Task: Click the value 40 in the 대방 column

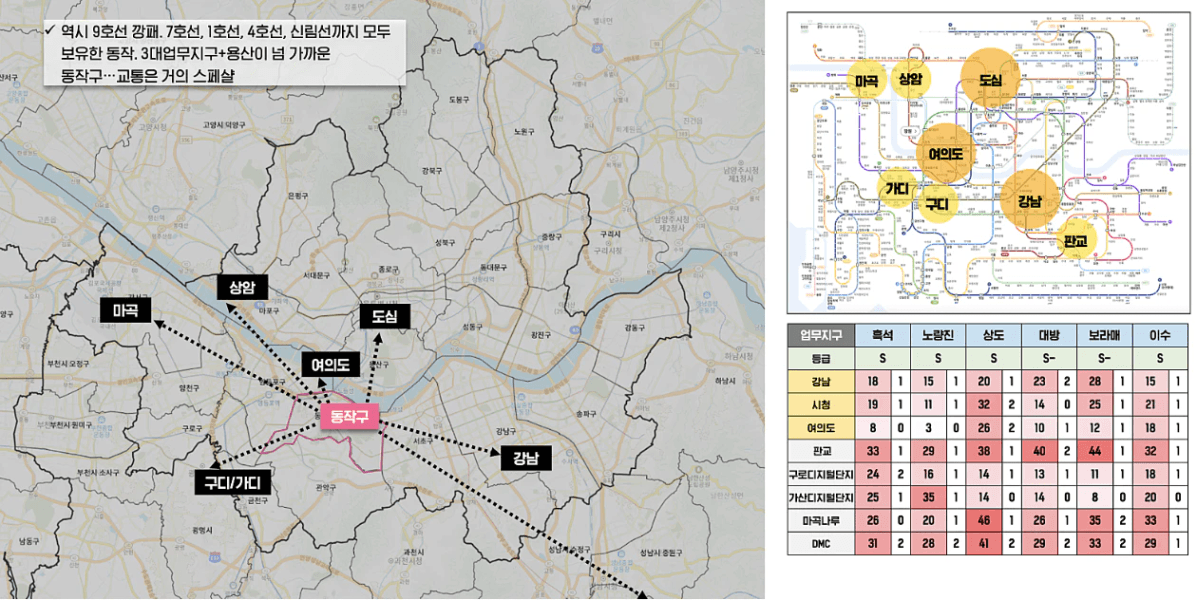Action: 1039,450
